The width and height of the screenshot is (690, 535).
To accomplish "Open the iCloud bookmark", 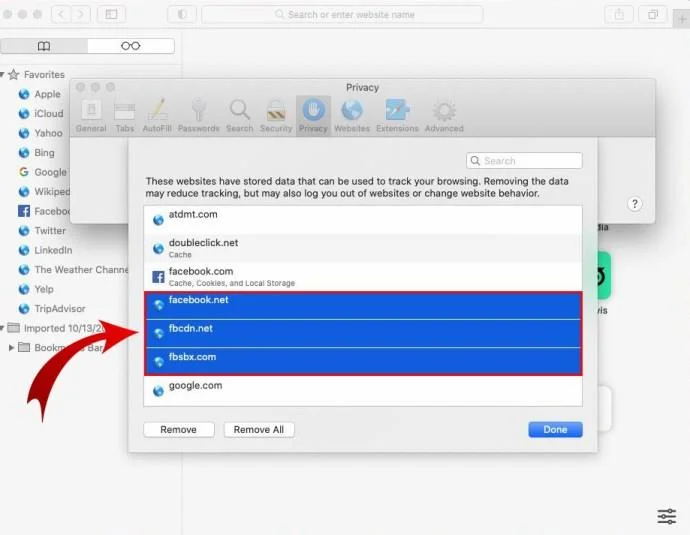I will click(x=41, y=114).
